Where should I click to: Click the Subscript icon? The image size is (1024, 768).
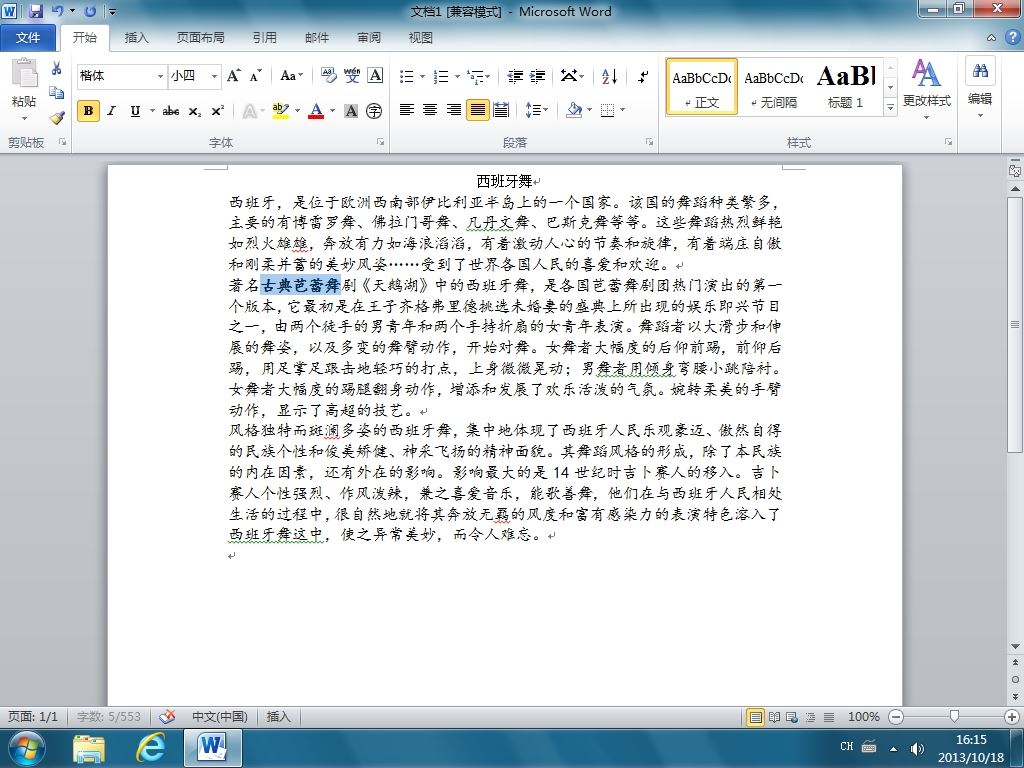tap(195, 111)
